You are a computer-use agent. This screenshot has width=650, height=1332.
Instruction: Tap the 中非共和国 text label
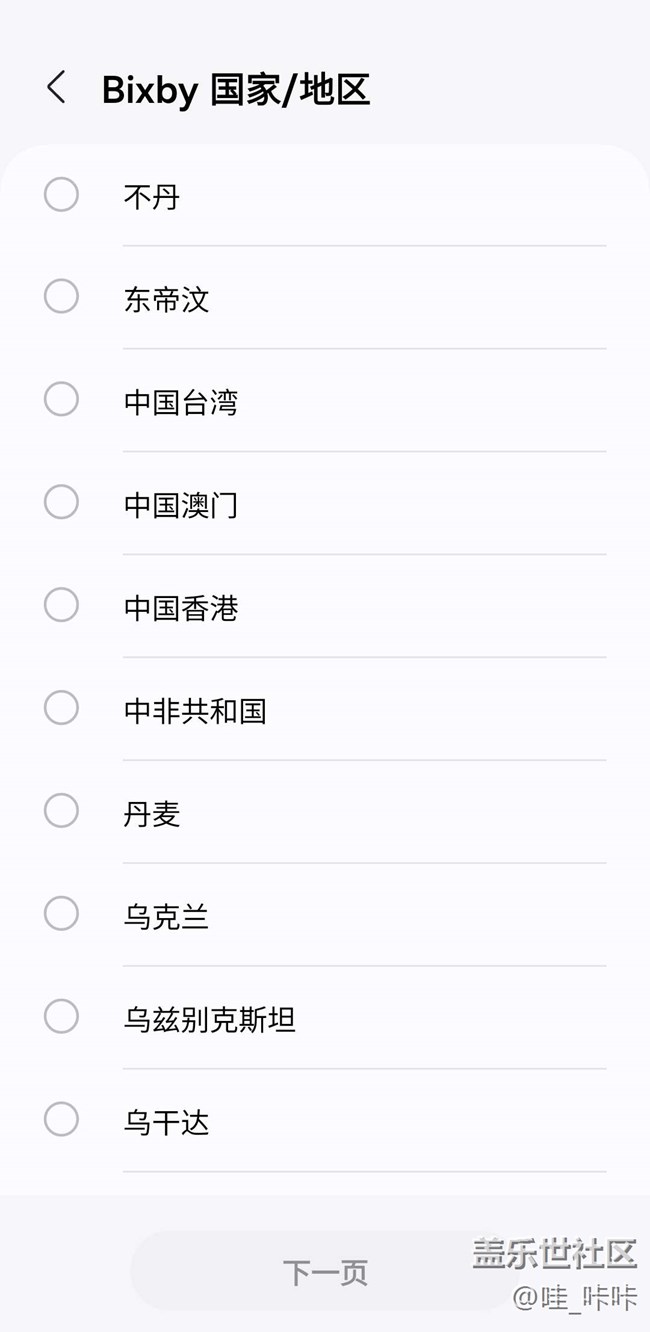[x=195, y=711]
